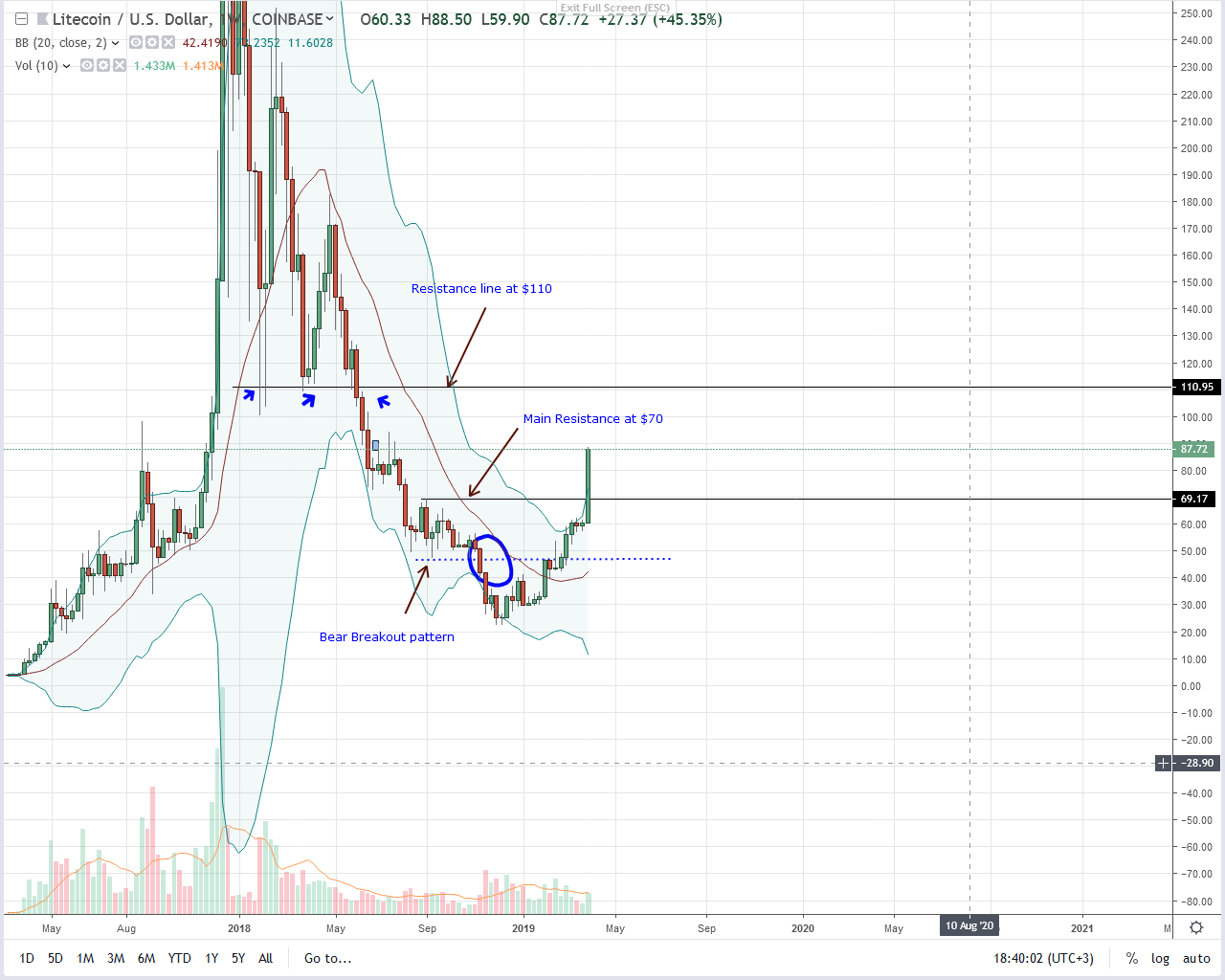Viewport: 1225px width, 980px height.
Task: Click the Litecoin / U.S. Dollar title
Action: (x=132, y=19)
